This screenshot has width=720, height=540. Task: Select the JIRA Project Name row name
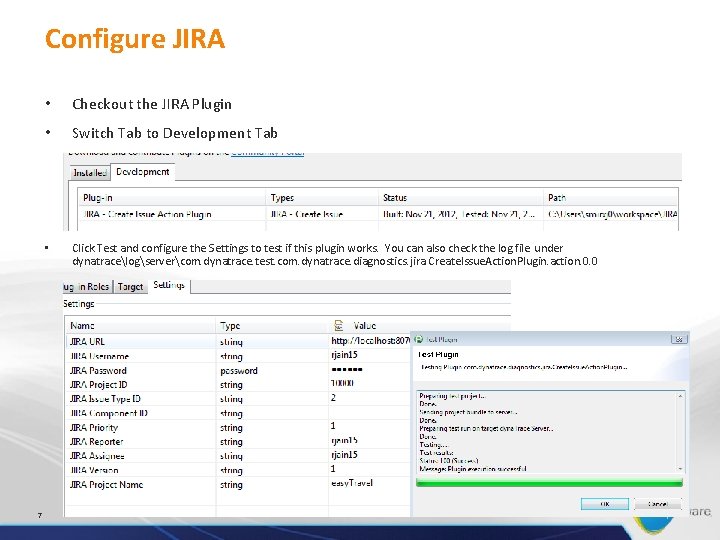tap(106, 484)
